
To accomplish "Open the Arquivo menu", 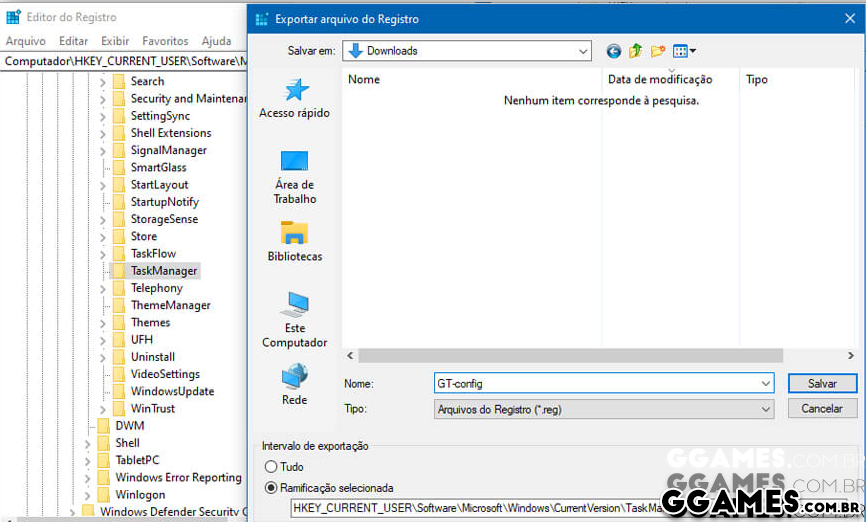I will click(x=26, y=41).
